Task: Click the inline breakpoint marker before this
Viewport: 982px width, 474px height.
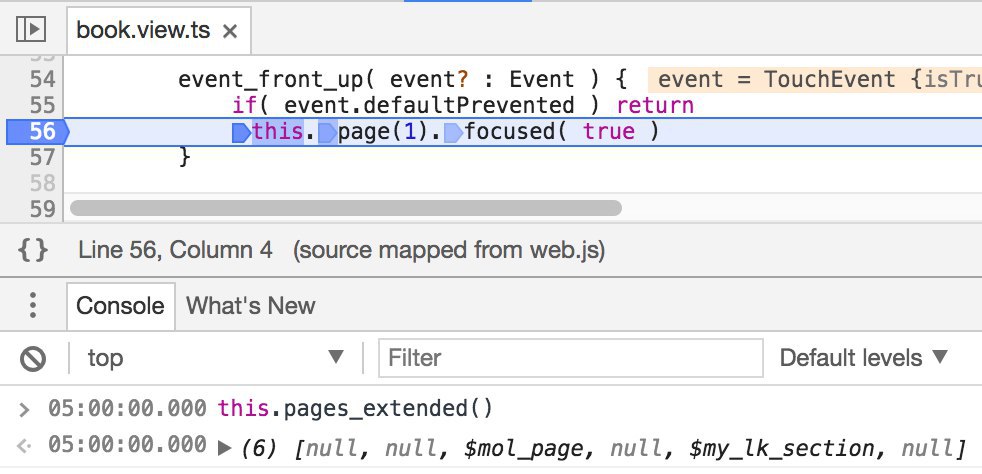Action: click(241, 133)
